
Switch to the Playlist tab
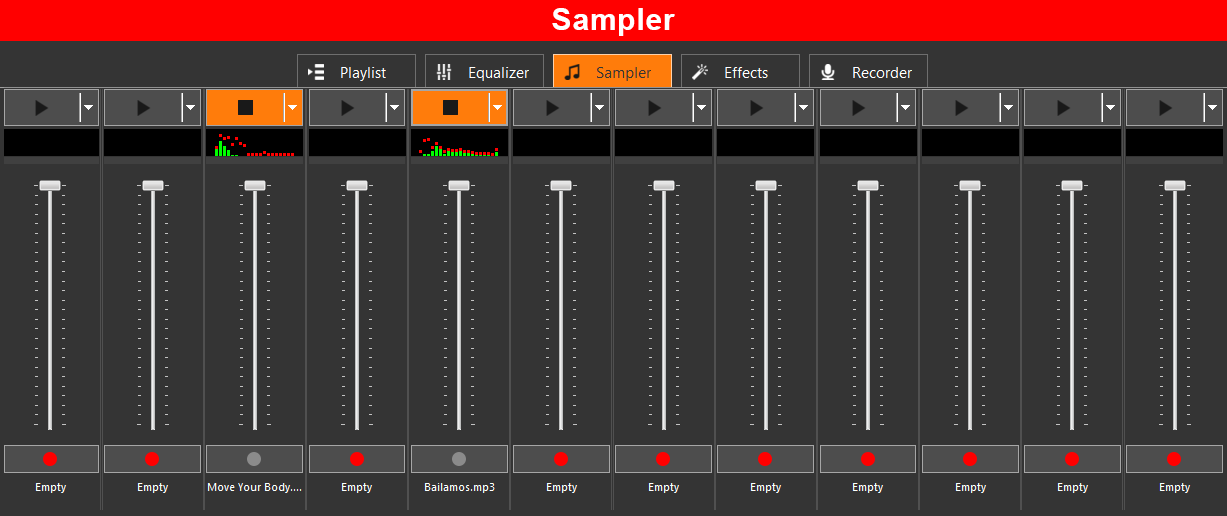click(x=356, y=72)
